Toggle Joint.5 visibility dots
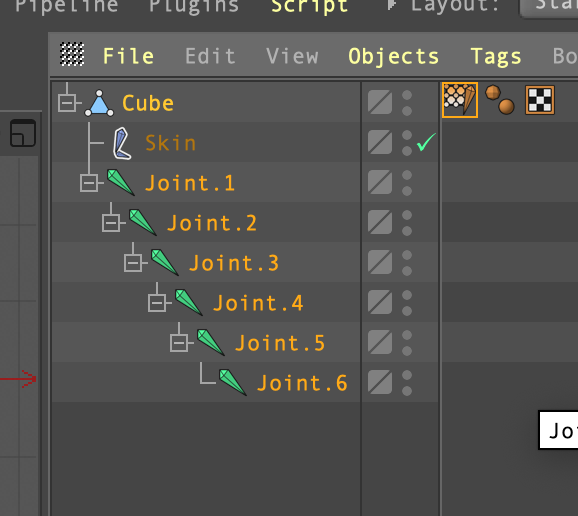Image resolution: width=578 pixels, height=516 pixels. click(x=407, y=343)
